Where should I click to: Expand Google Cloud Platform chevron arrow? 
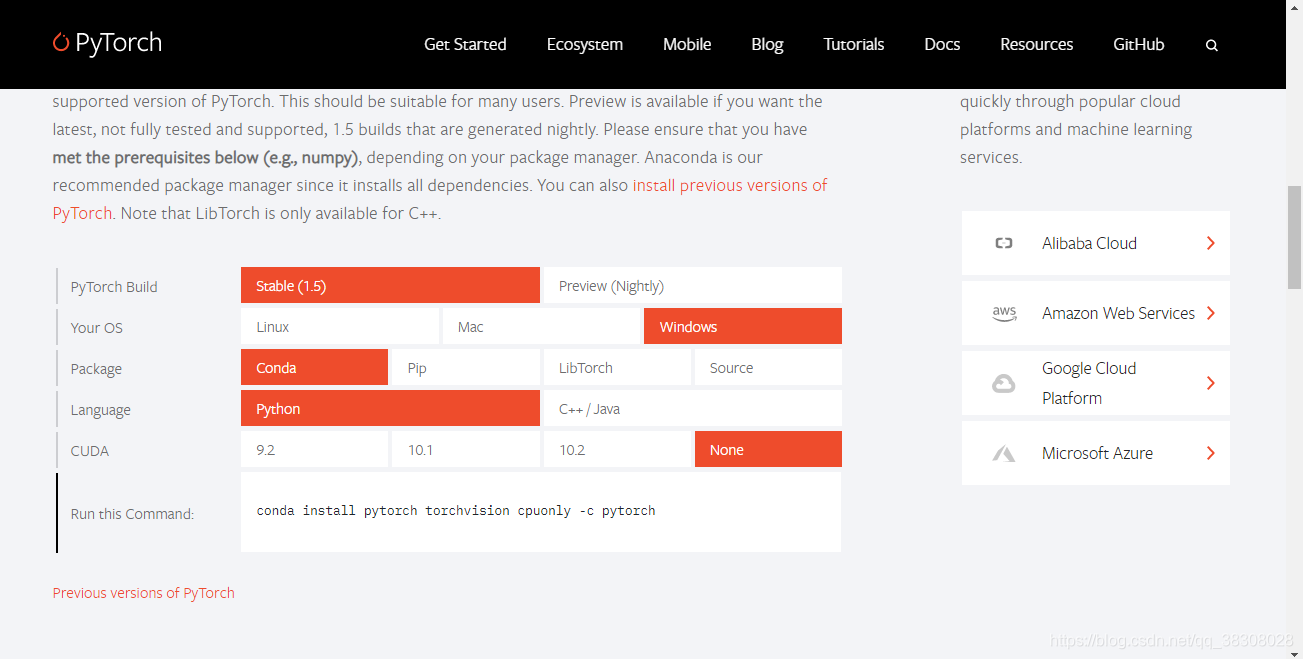pyautogui.click(x=1210, y=383)
